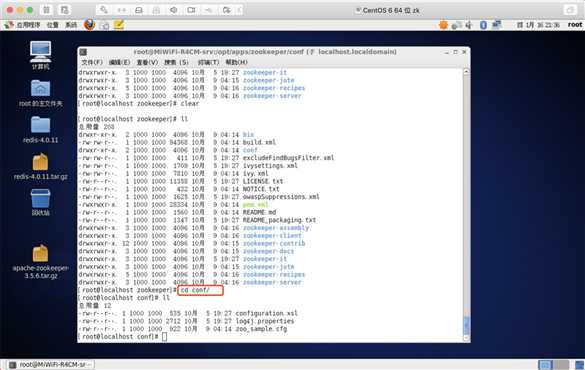Click VMware snapshot toolbar button
The width and height of the screenshot is (585, 370).
(x=65, y=10)
